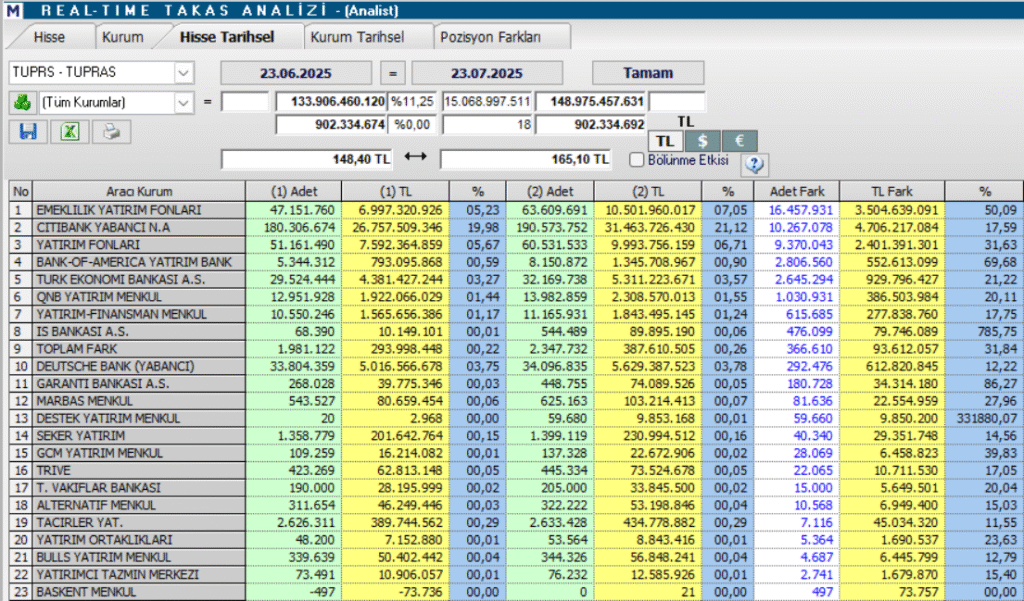Pick start date 23.06.2025
Screen dimensions: 1024x601
pos(296,73)
